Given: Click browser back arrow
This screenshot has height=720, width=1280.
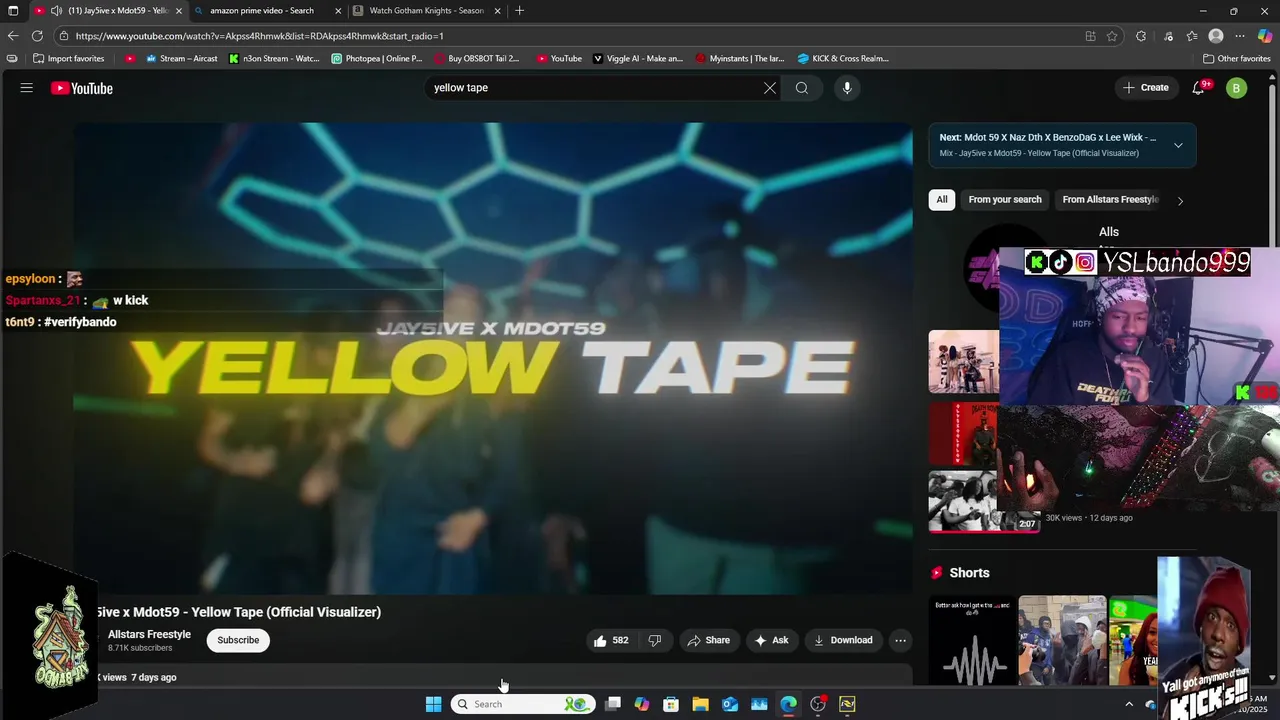Looking at the screenshot, I should click(x=13, y=36).
